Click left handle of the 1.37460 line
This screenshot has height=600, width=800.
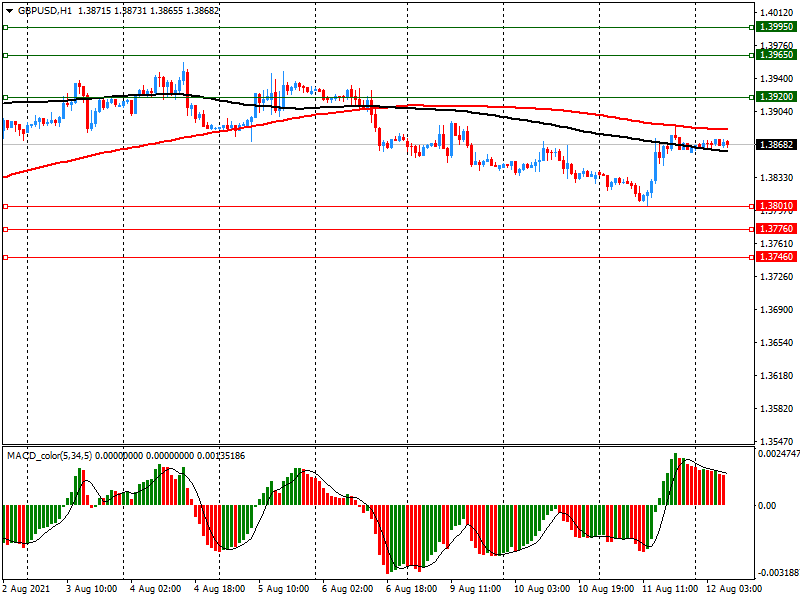[x=6, y=258]
